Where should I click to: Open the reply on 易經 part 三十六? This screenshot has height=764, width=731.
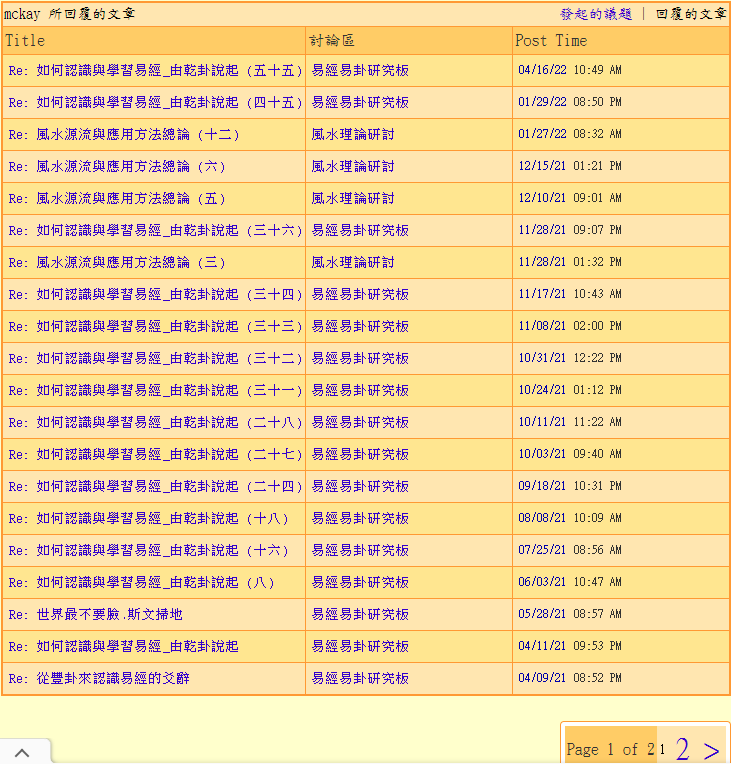(x=155, y=231)
